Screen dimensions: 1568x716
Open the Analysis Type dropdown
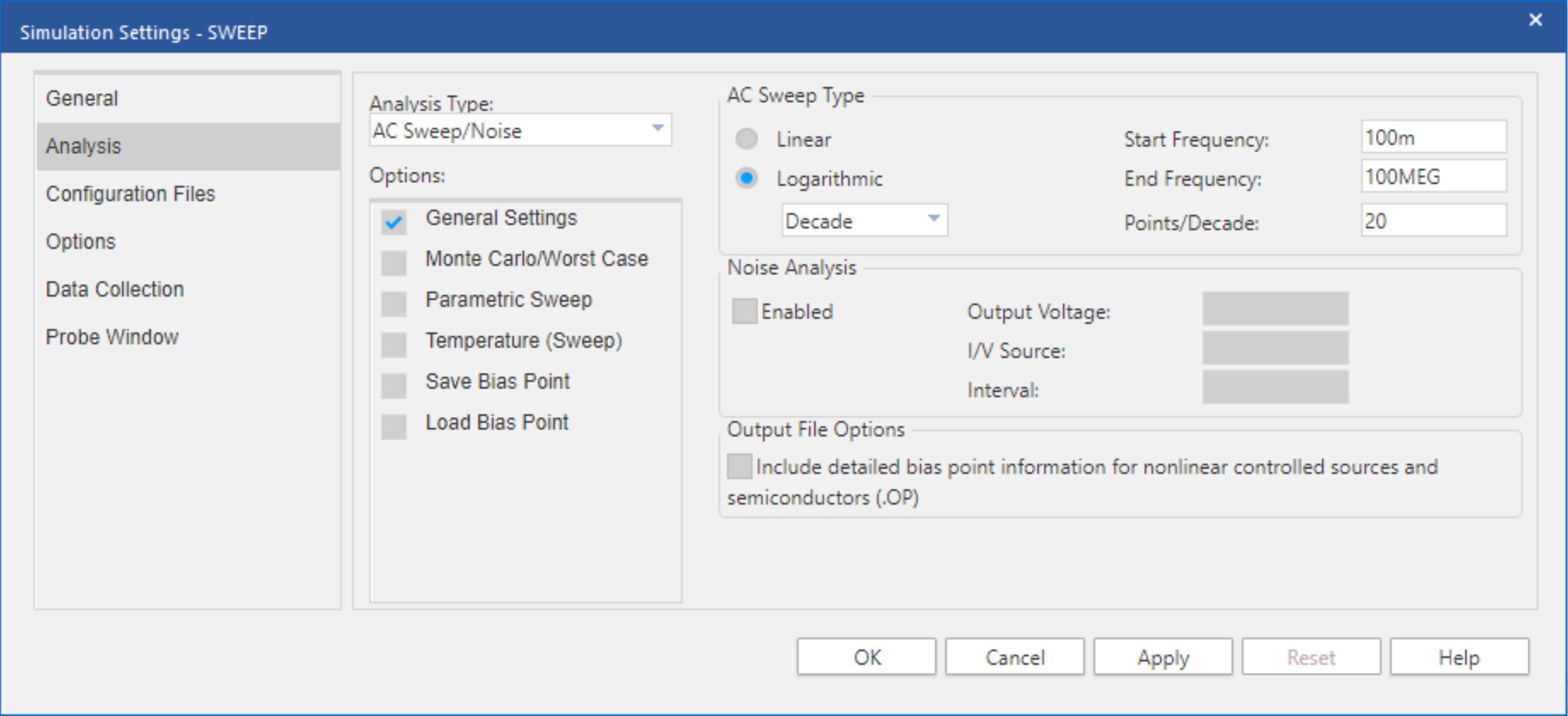click(x=521, y=130)
